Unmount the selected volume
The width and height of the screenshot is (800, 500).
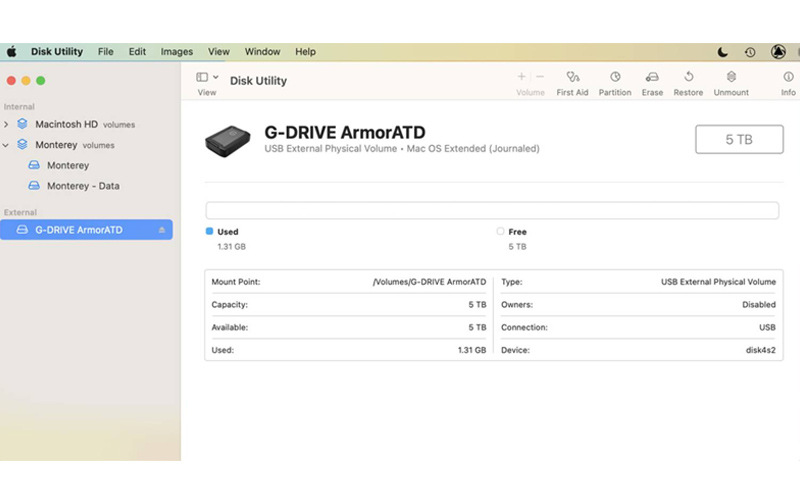(731, 77)
